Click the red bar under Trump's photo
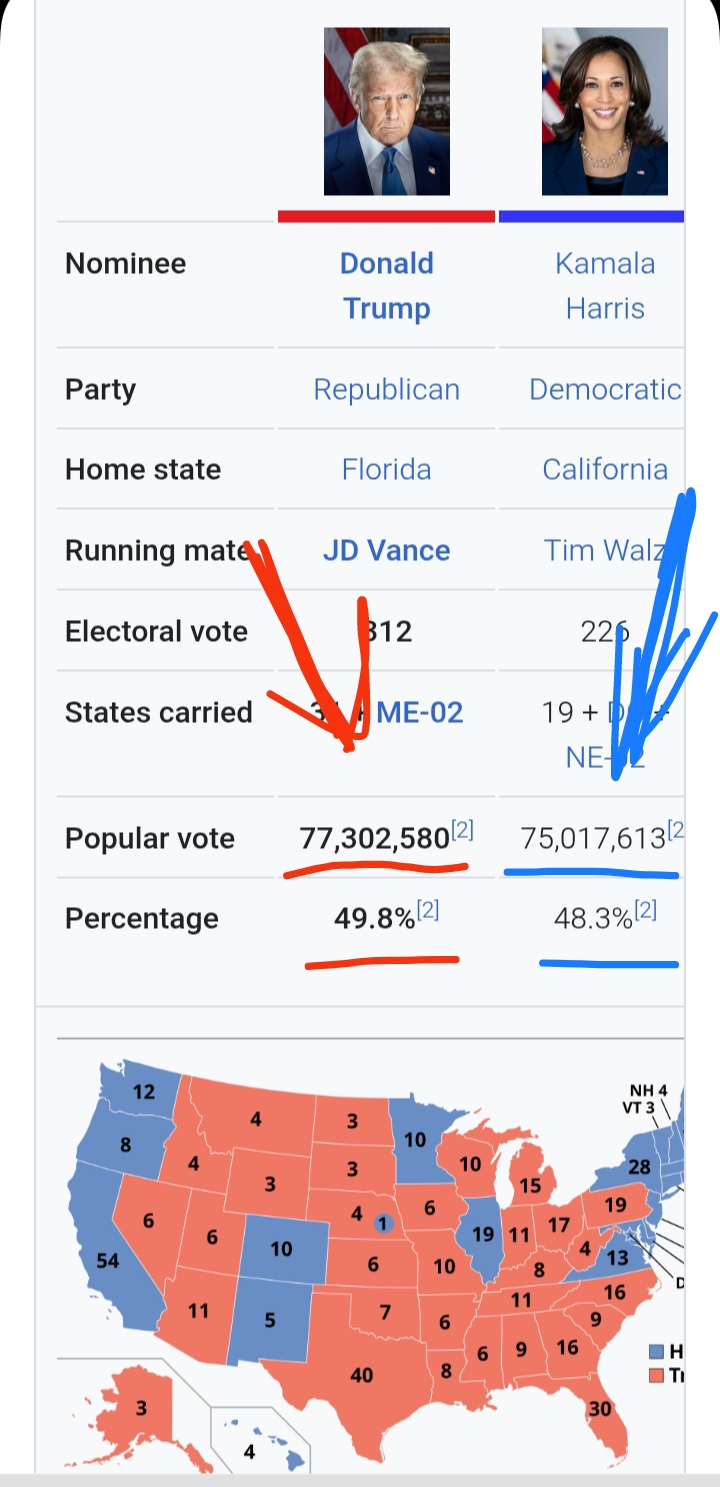The width and height of the screenshot is (720, 1487). coord(386,216)
